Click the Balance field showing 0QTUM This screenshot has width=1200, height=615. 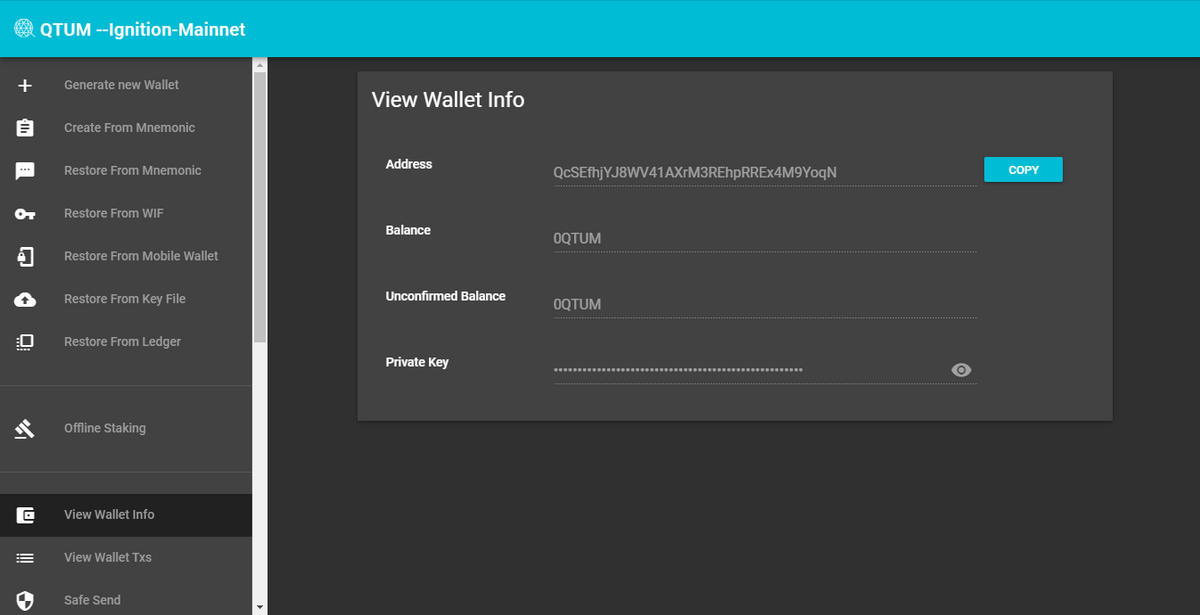click(765, 238)
